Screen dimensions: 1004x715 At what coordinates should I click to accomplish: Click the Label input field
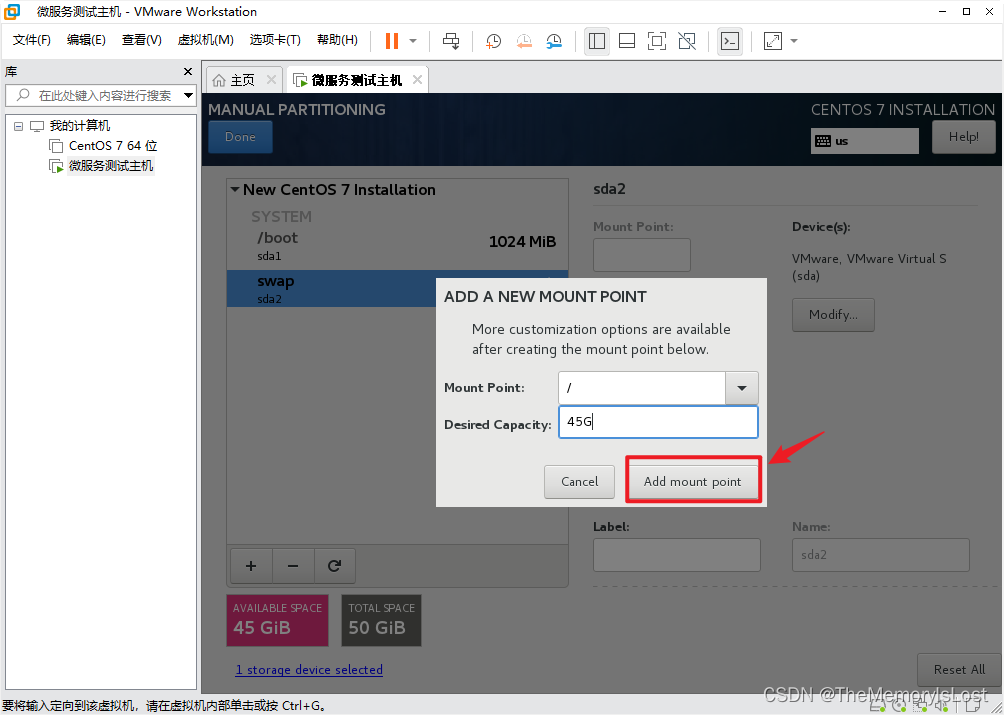pos(677,554)
